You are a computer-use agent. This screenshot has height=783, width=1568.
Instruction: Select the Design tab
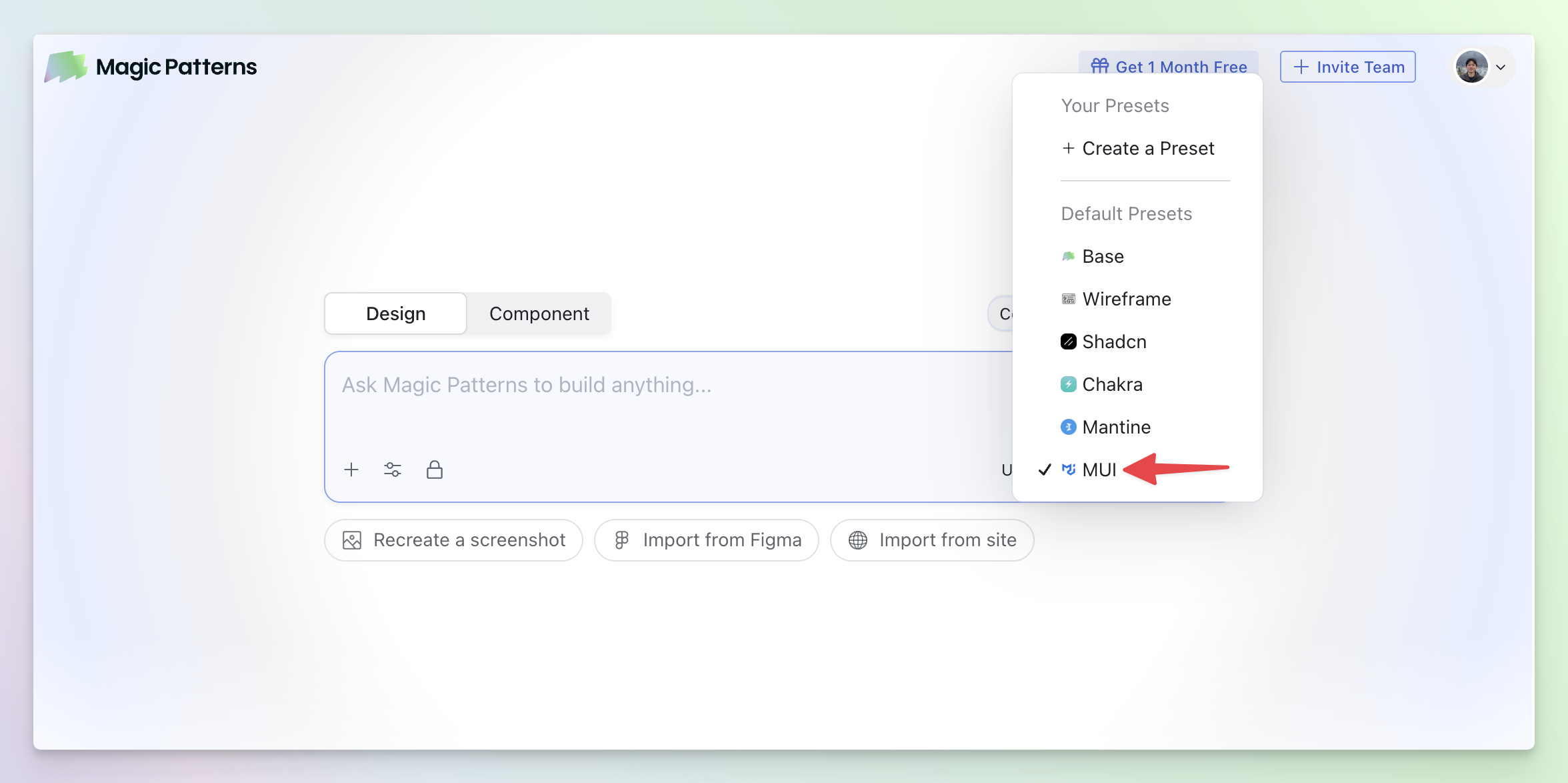tap(395, 313)
